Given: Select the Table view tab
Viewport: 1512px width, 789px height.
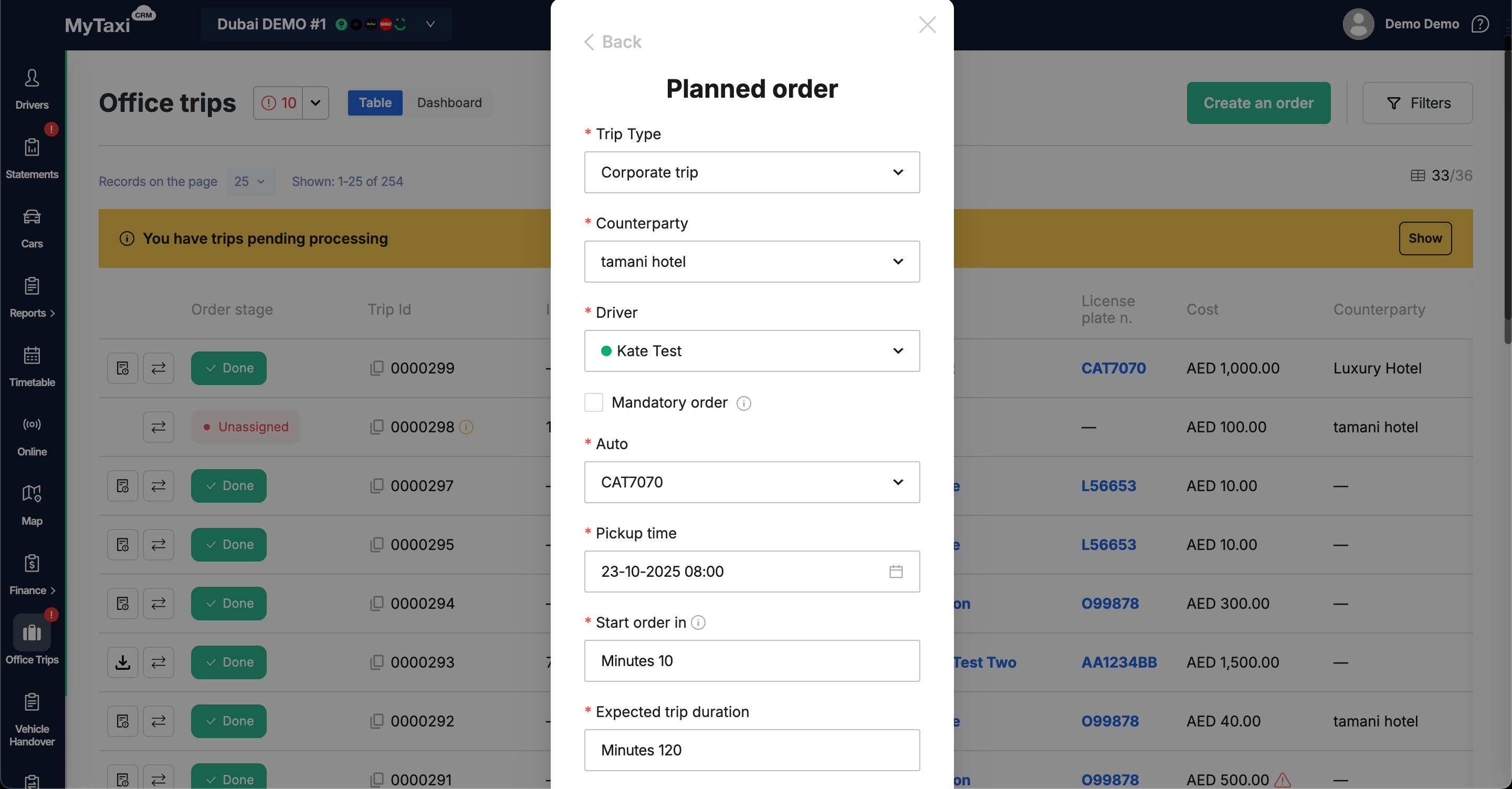Looking at the screenshot, I should click(374, 103).
